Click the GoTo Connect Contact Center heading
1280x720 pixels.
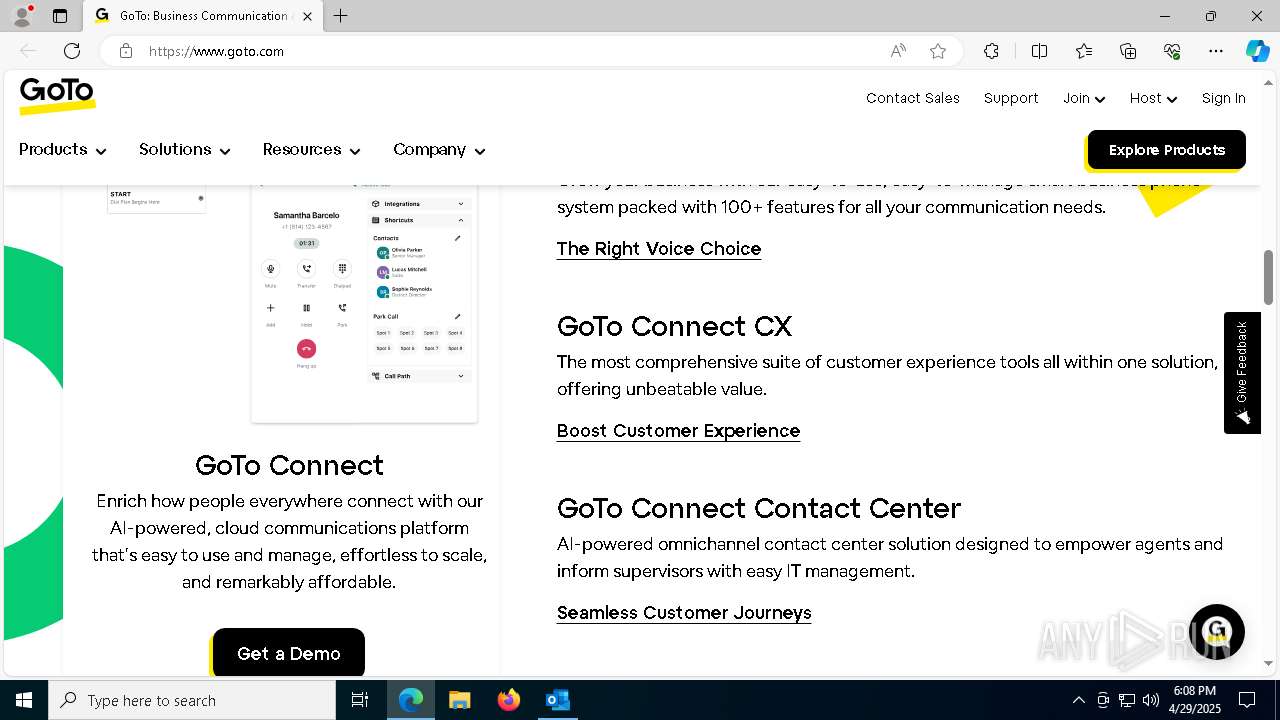click(759, 508)
